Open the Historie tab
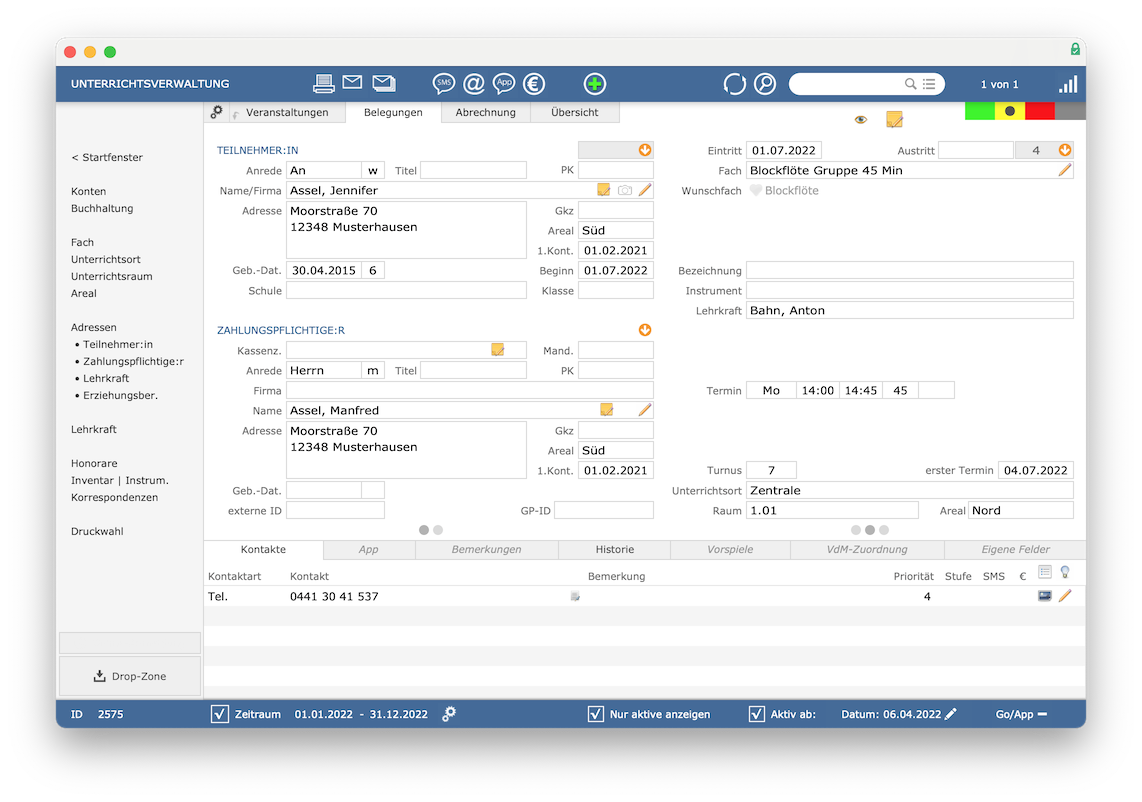Image resolution: width=1142 pixels, height=802 pixels. point(615,549)
